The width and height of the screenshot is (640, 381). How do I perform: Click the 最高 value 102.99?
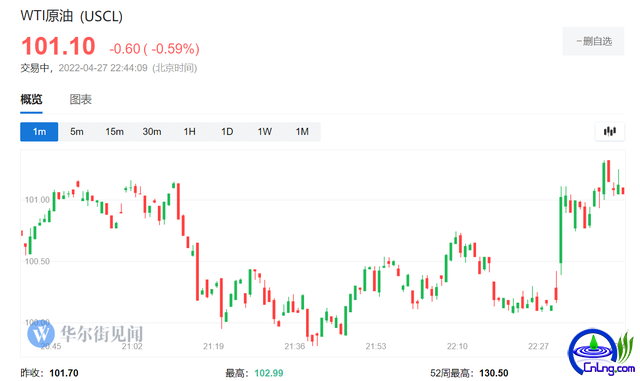(269, 373)
